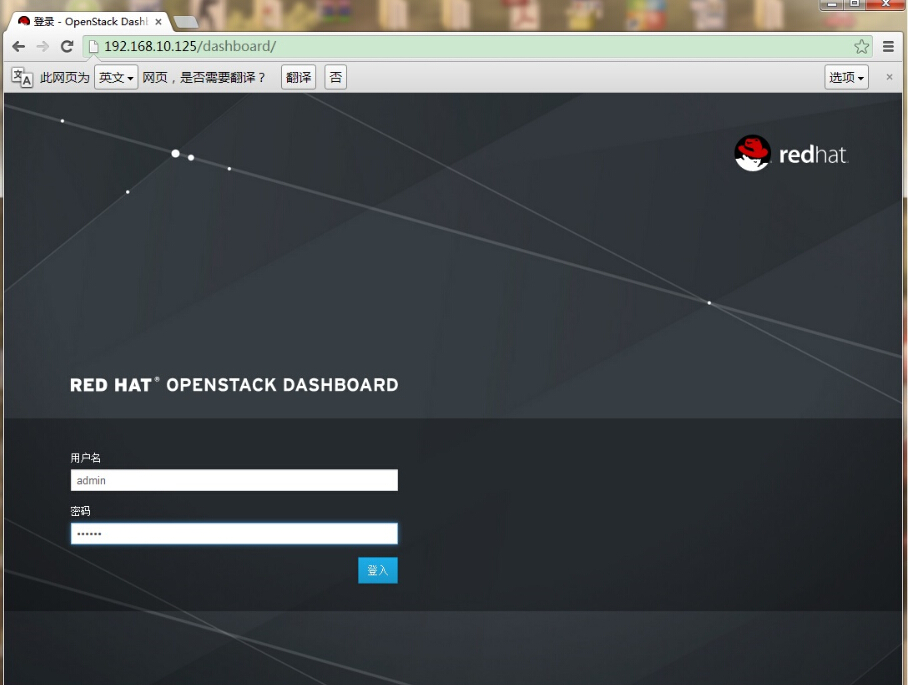The width and height of the screenshot is (908, 685).
Task: Click the 否 button to decline translation
Action: [x=335, y=77]
